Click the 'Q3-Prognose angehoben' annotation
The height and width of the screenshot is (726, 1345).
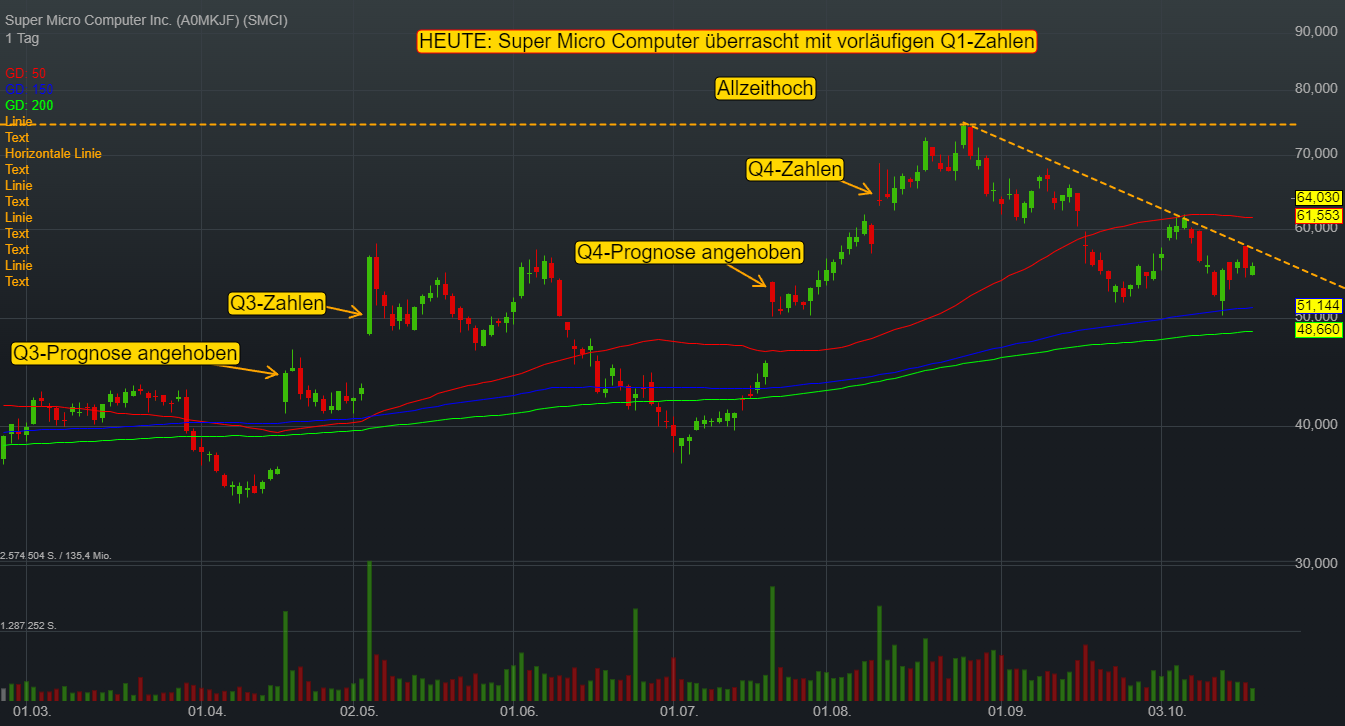point(126,352)
